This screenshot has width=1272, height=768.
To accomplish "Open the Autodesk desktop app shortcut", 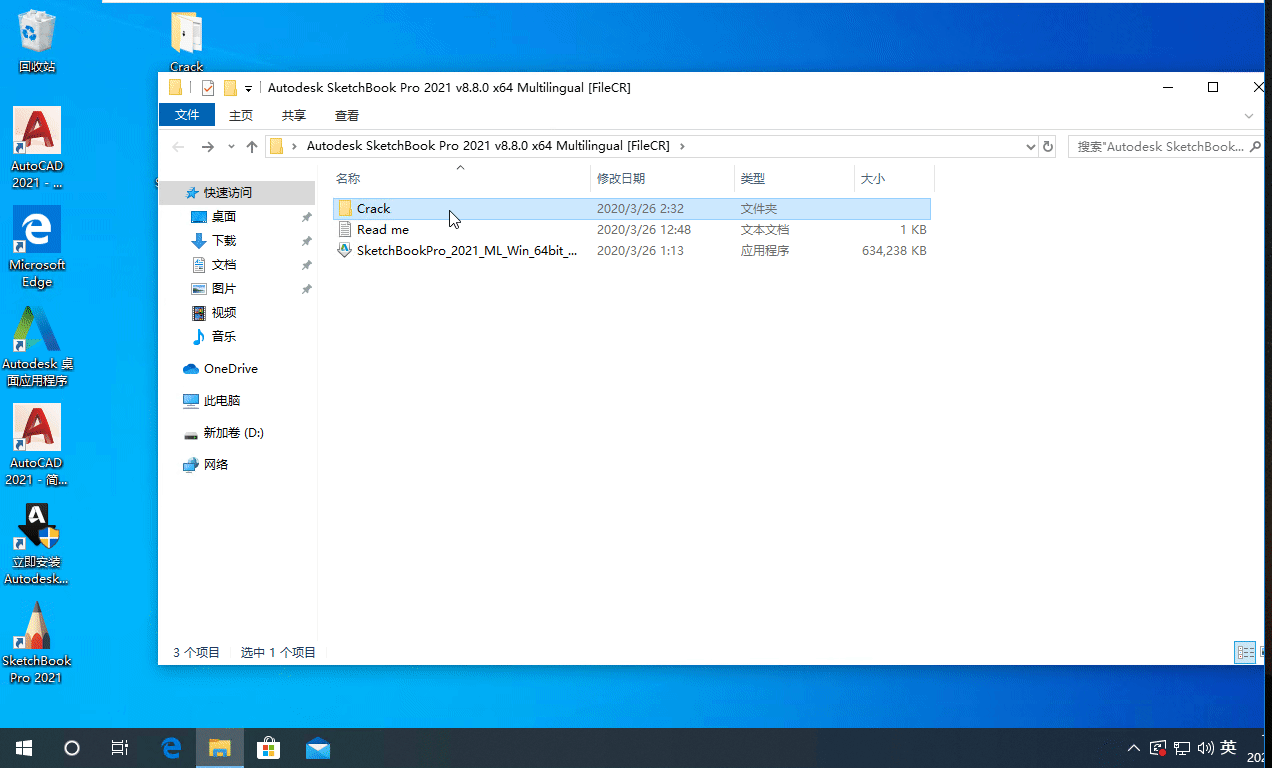I will 37,345.
